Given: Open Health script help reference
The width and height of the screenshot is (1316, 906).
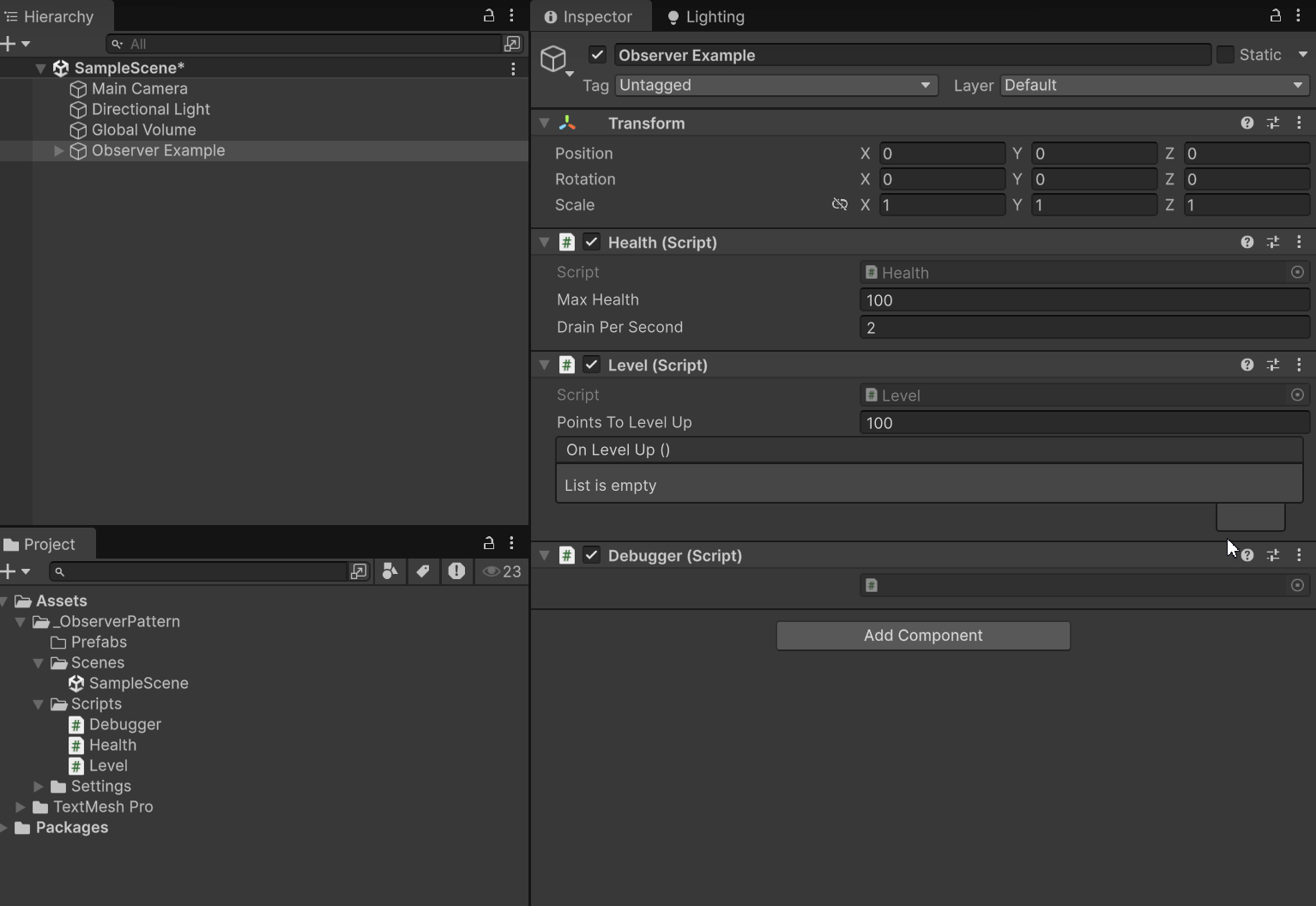Looking at the screenshot, I should coord(1247,243).
